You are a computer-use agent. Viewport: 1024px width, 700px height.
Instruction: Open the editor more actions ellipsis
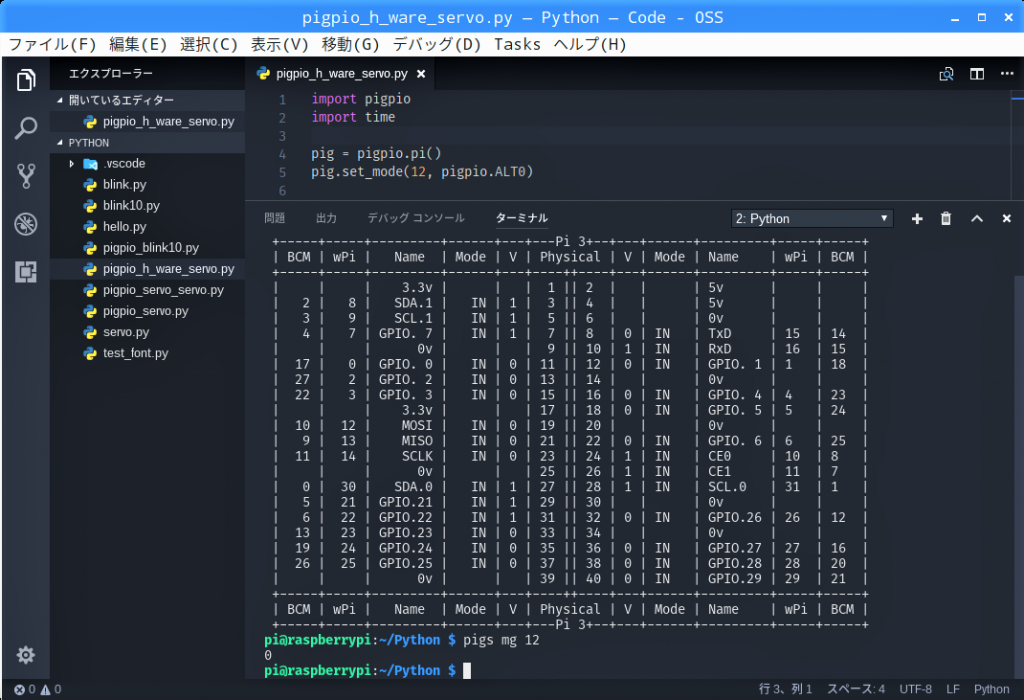click(x=1006, y=74)
